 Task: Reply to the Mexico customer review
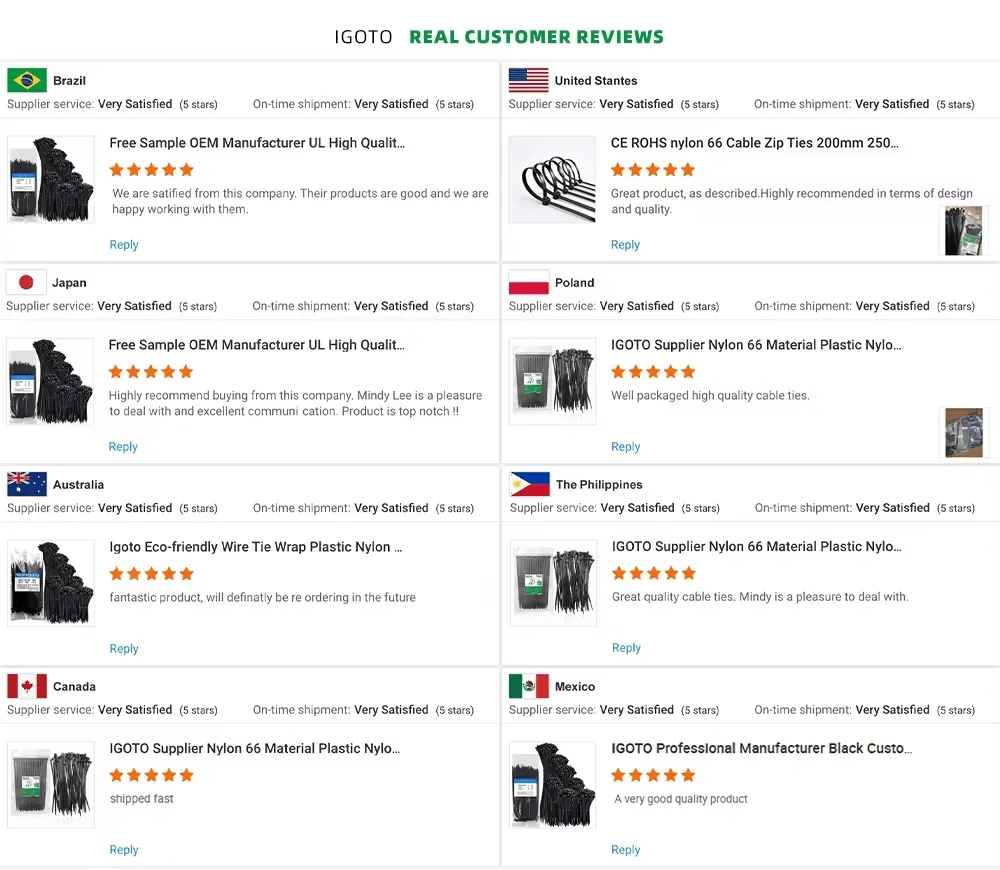pos(625,850)
